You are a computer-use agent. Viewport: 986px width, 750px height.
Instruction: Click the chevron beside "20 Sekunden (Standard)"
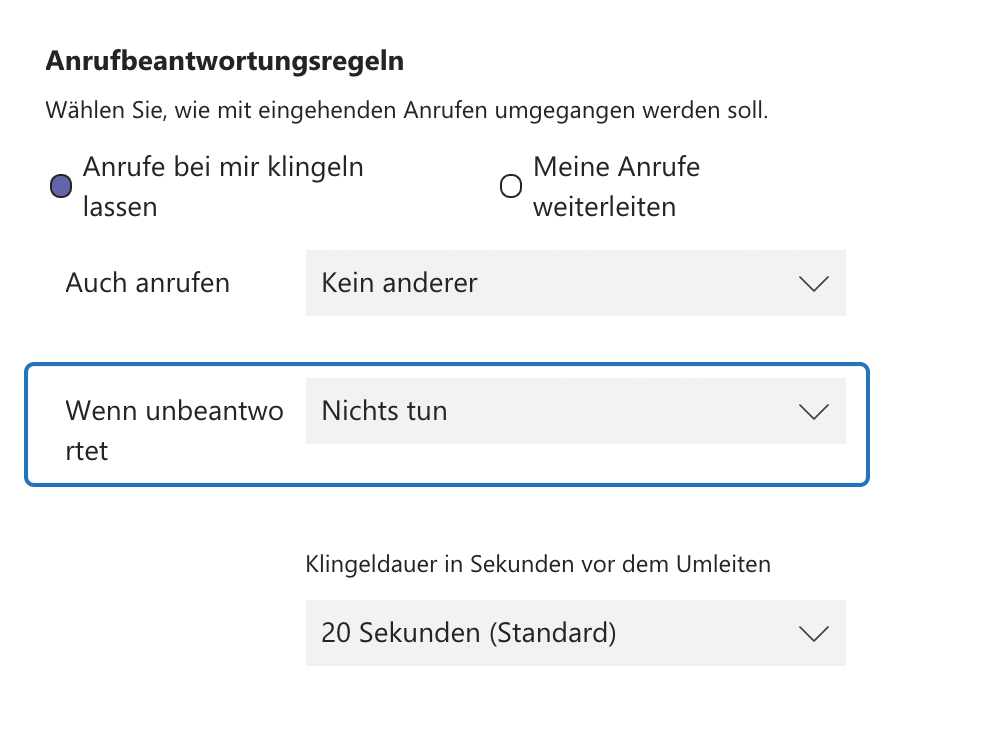tap(815, 634)
